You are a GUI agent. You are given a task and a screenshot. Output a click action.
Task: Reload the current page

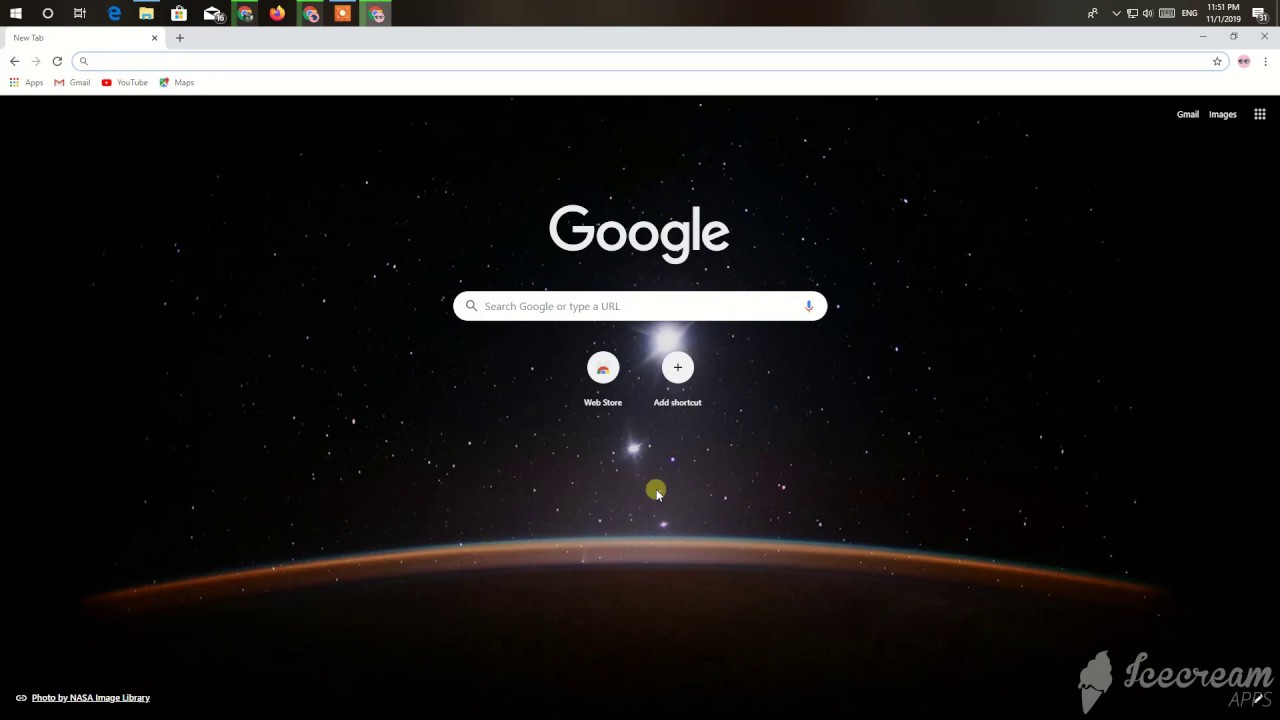click(x=57, y=61)
